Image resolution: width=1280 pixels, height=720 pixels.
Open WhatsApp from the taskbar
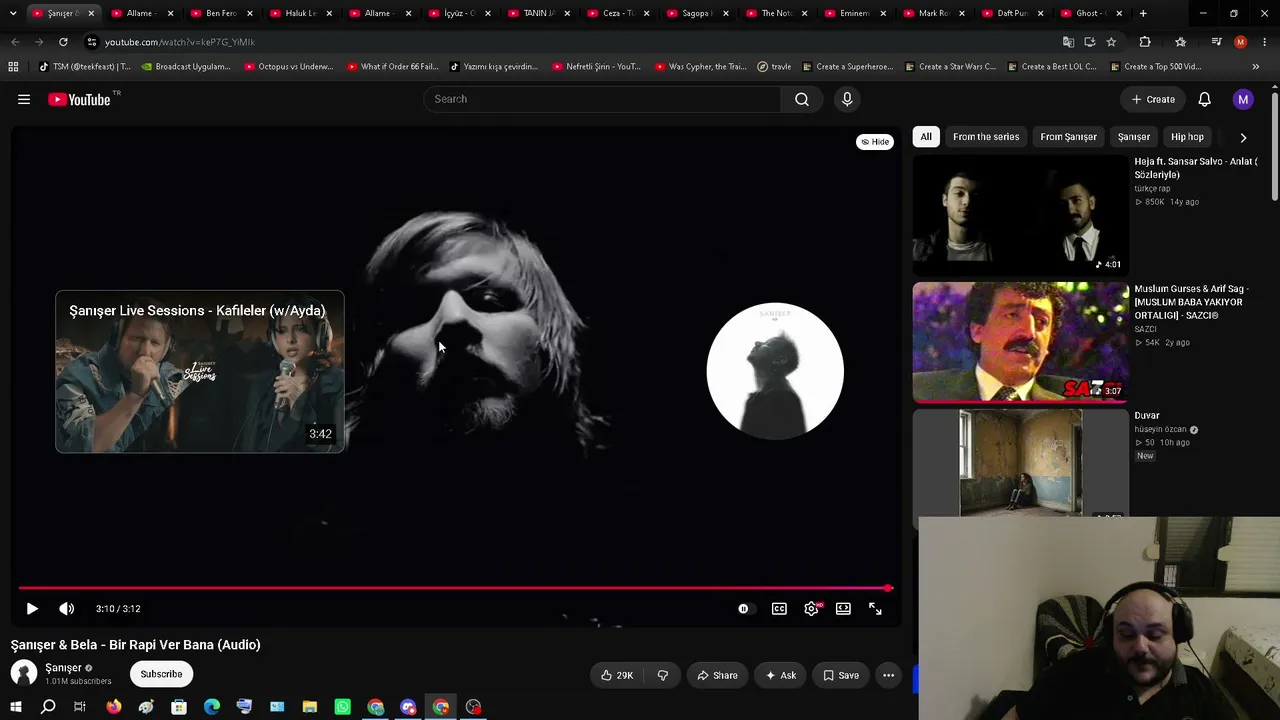click(343, 707)
